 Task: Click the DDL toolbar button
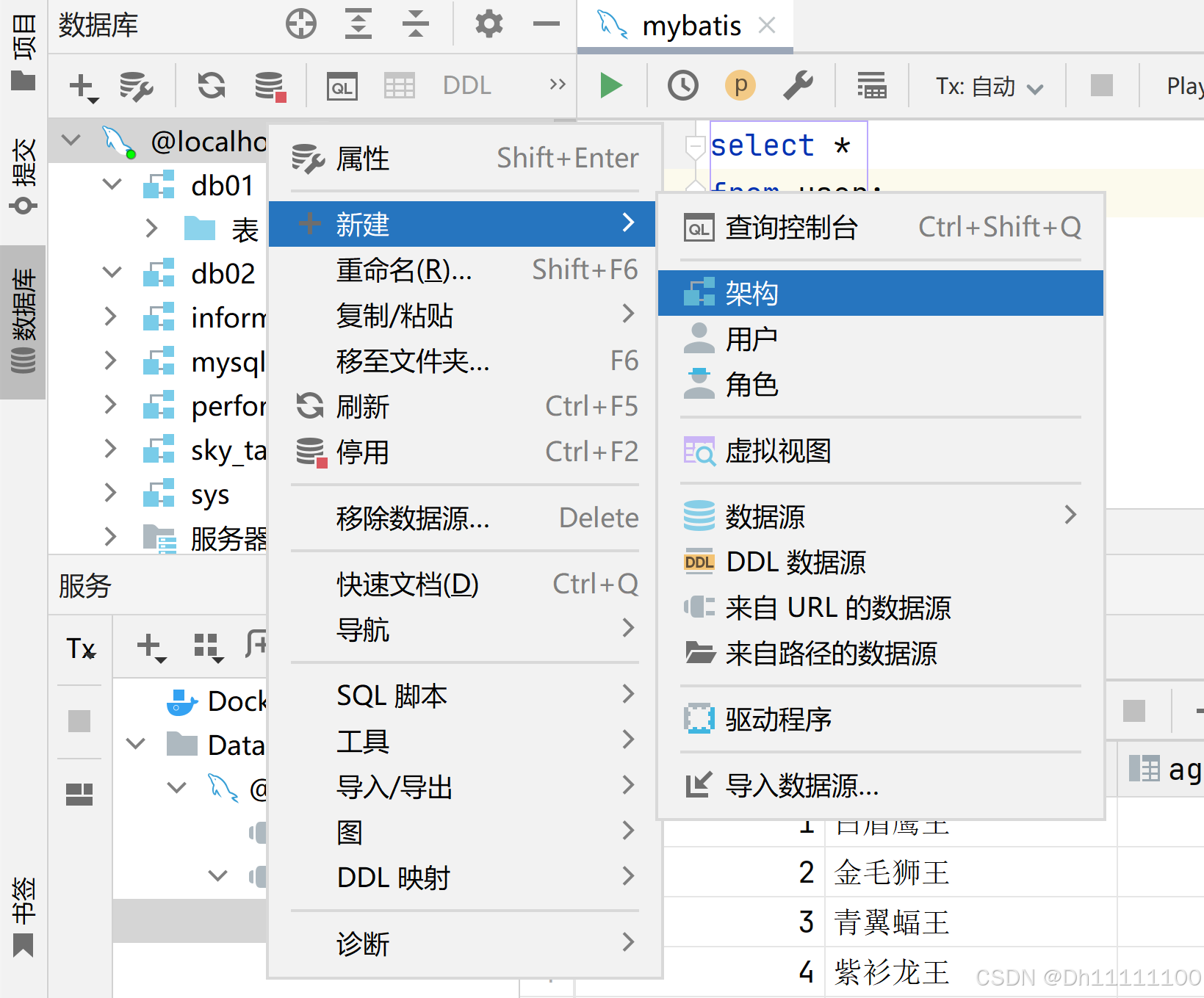coord(467,86)
